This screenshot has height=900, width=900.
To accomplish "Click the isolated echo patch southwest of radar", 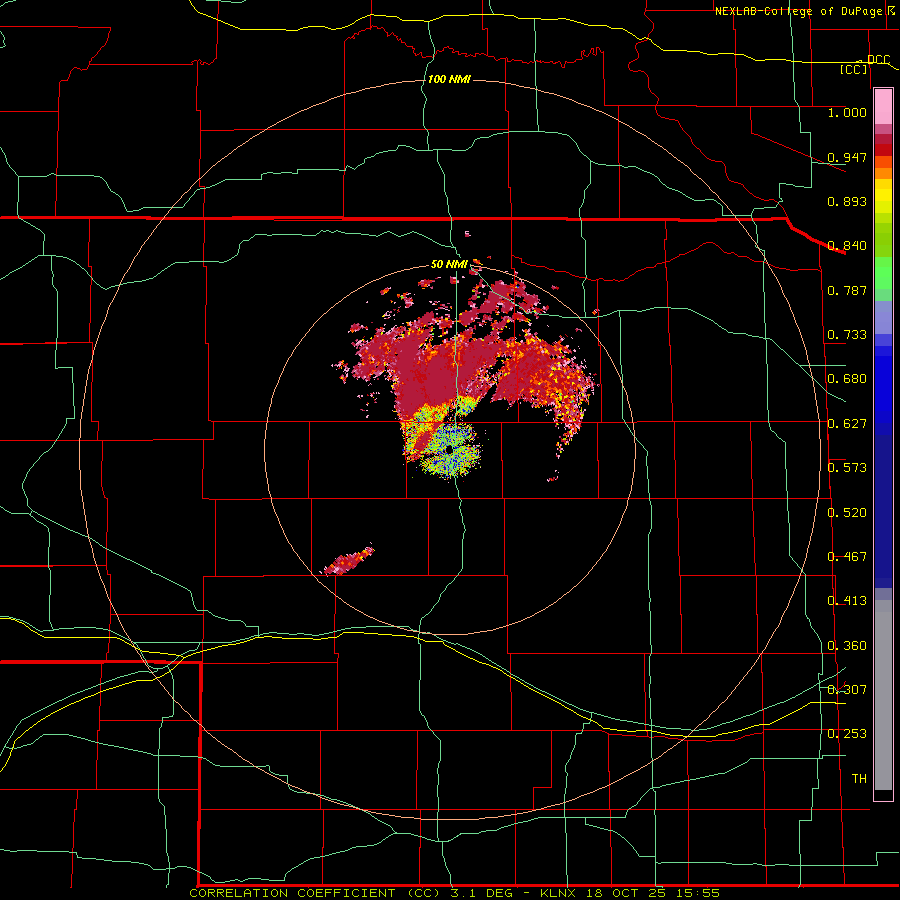I will 348,560.
